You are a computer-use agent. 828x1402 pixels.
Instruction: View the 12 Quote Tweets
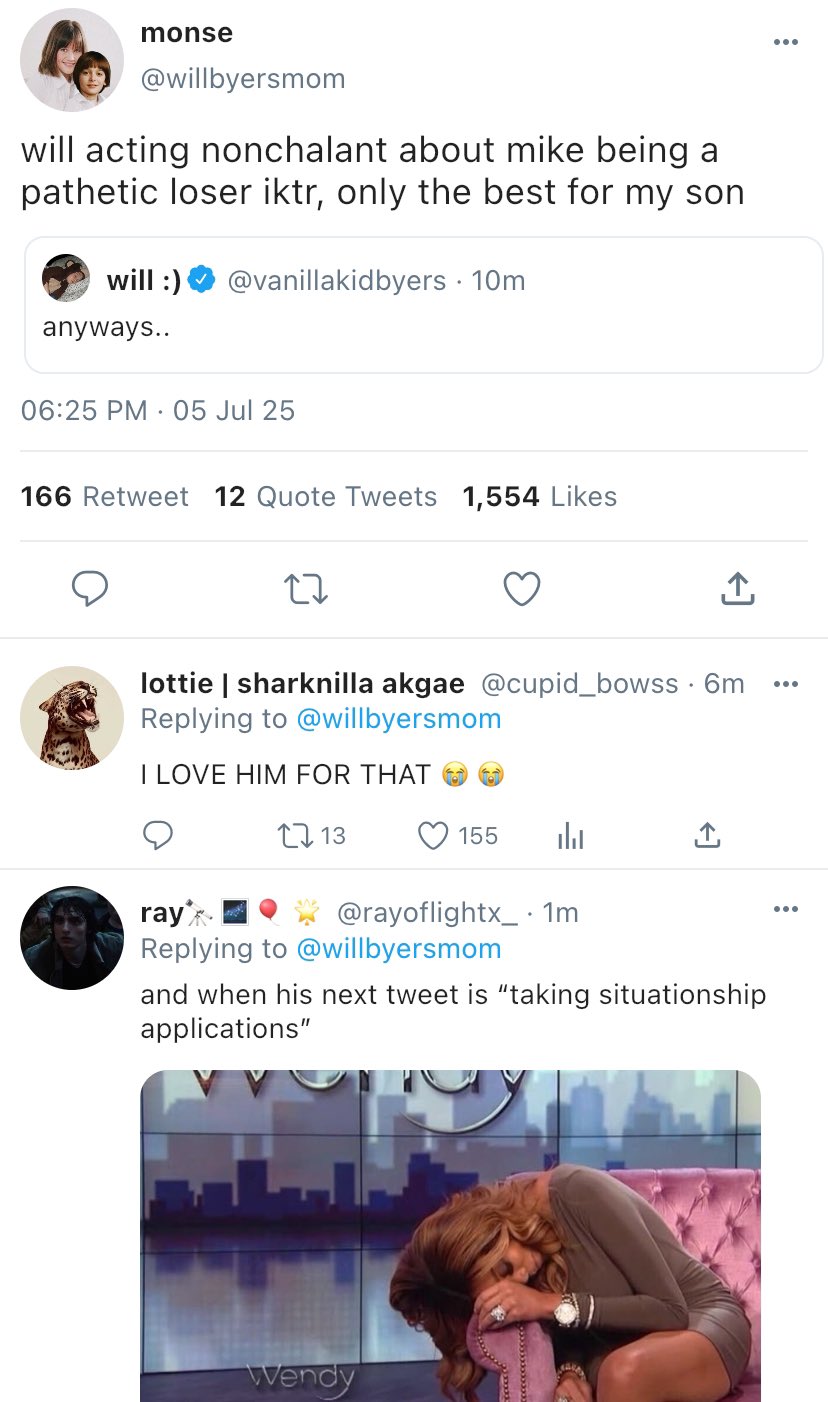(x=326, y=497)
